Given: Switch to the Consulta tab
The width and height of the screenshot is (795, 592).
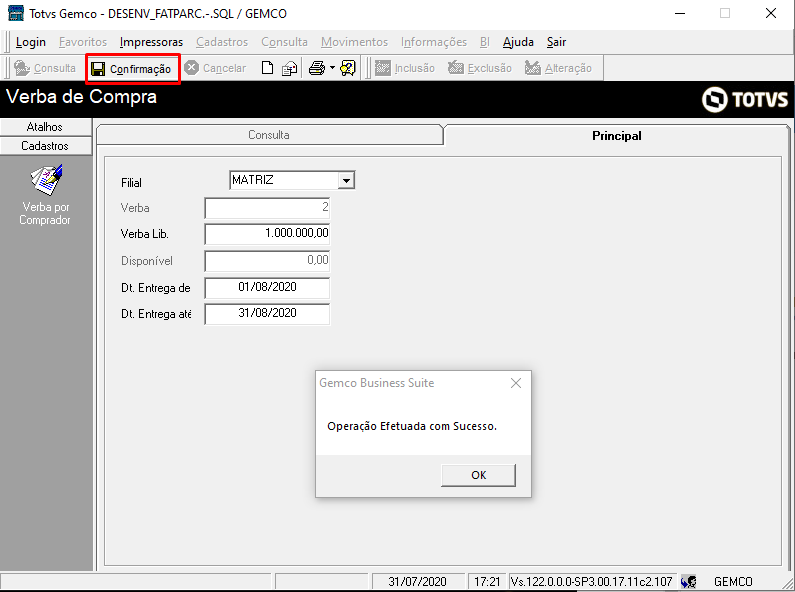Looking at the screenshot, I should click(x=269, y=135).
